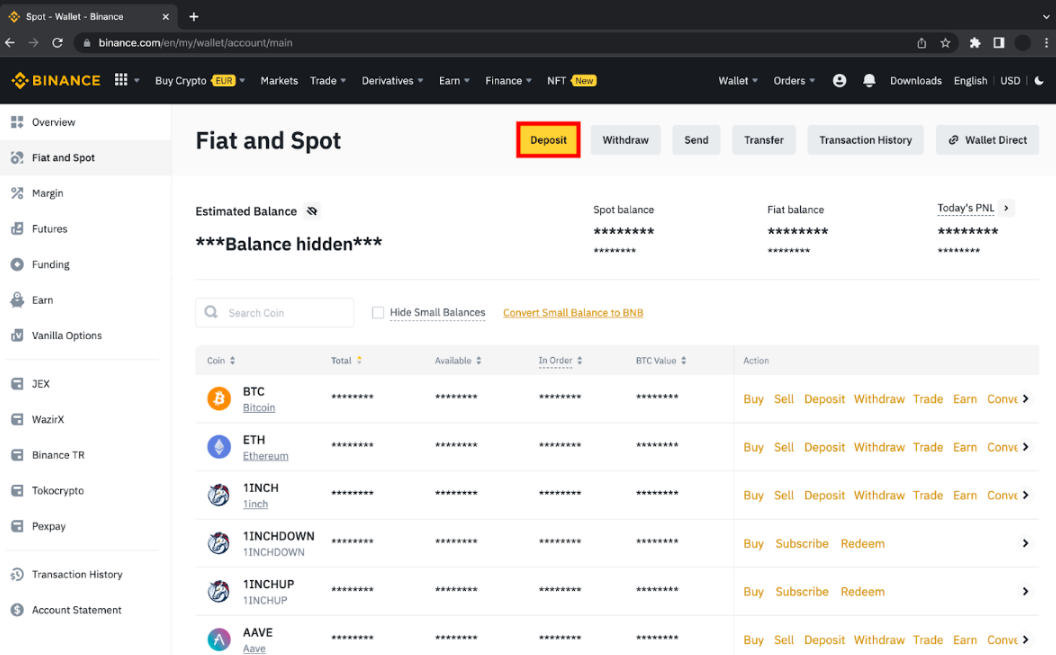Reload the page in browser
The height and width of the screenshot is (655, 1056).
click(58, 43)
